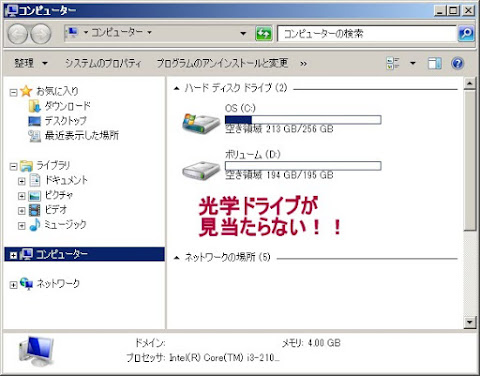Minimize the コンピューター window
480x376 pixels.
[440, 11]
